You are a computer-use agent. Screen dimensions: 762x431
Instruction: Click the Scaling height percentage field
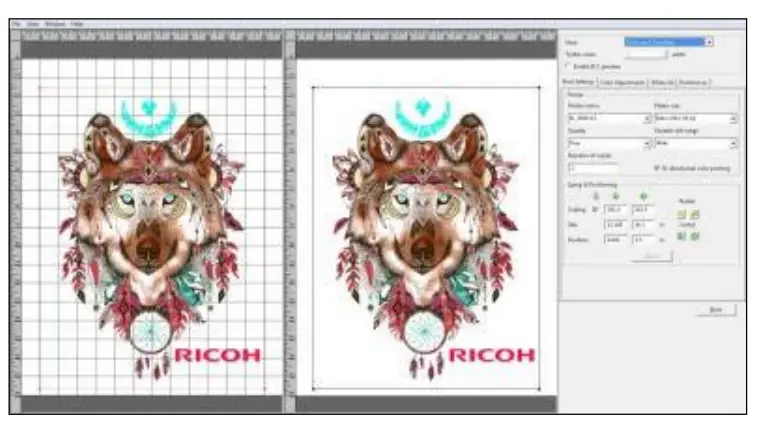tap(643, 210)
